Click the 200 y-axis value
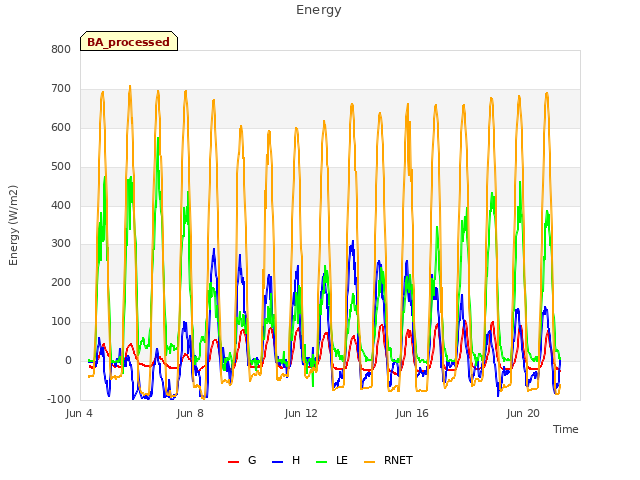The height and width of the screenshot is (480, 640). [x=61, y=283]
